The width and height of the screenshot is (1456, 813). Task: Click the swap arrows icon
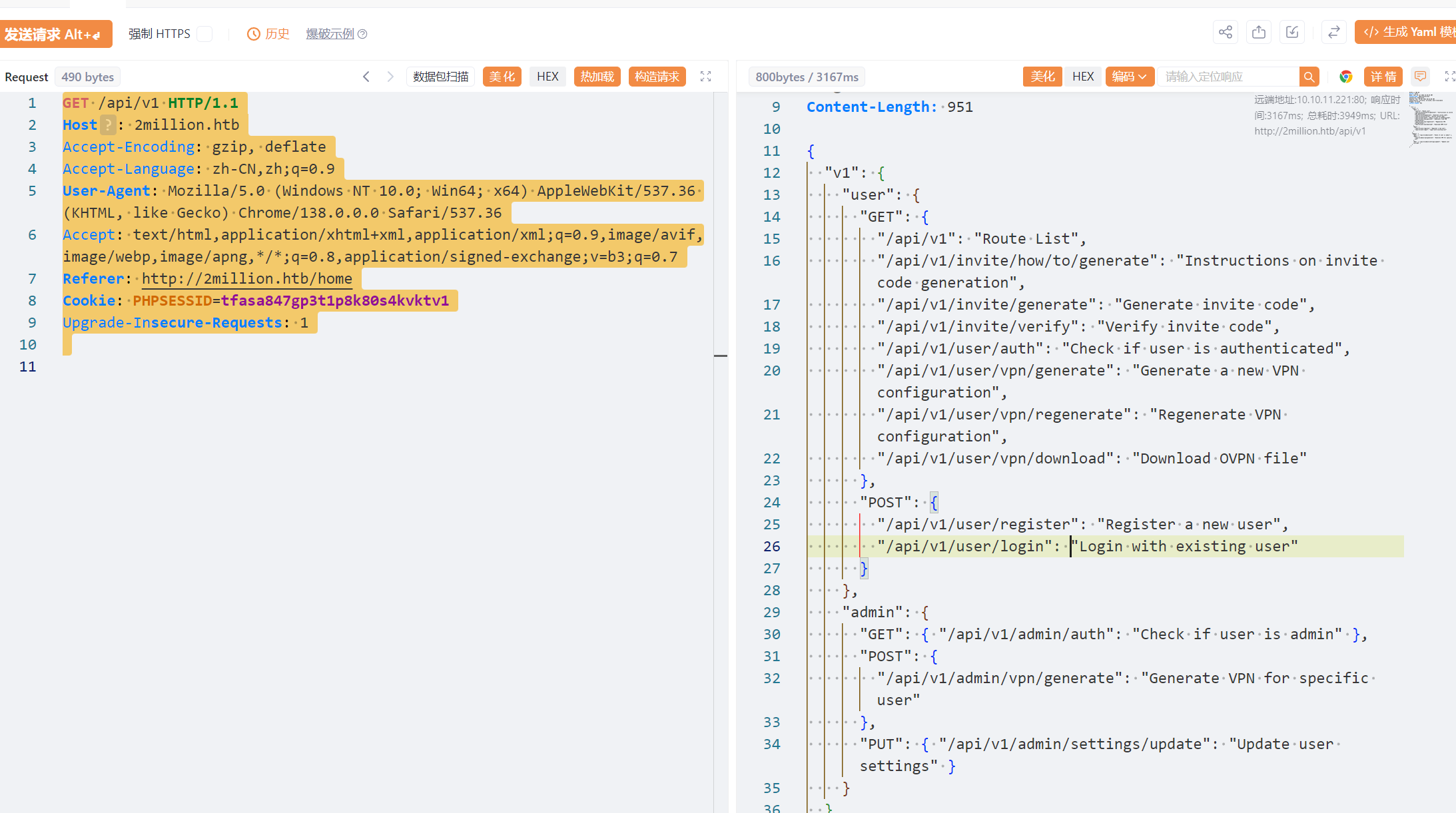click(1333, 33)
